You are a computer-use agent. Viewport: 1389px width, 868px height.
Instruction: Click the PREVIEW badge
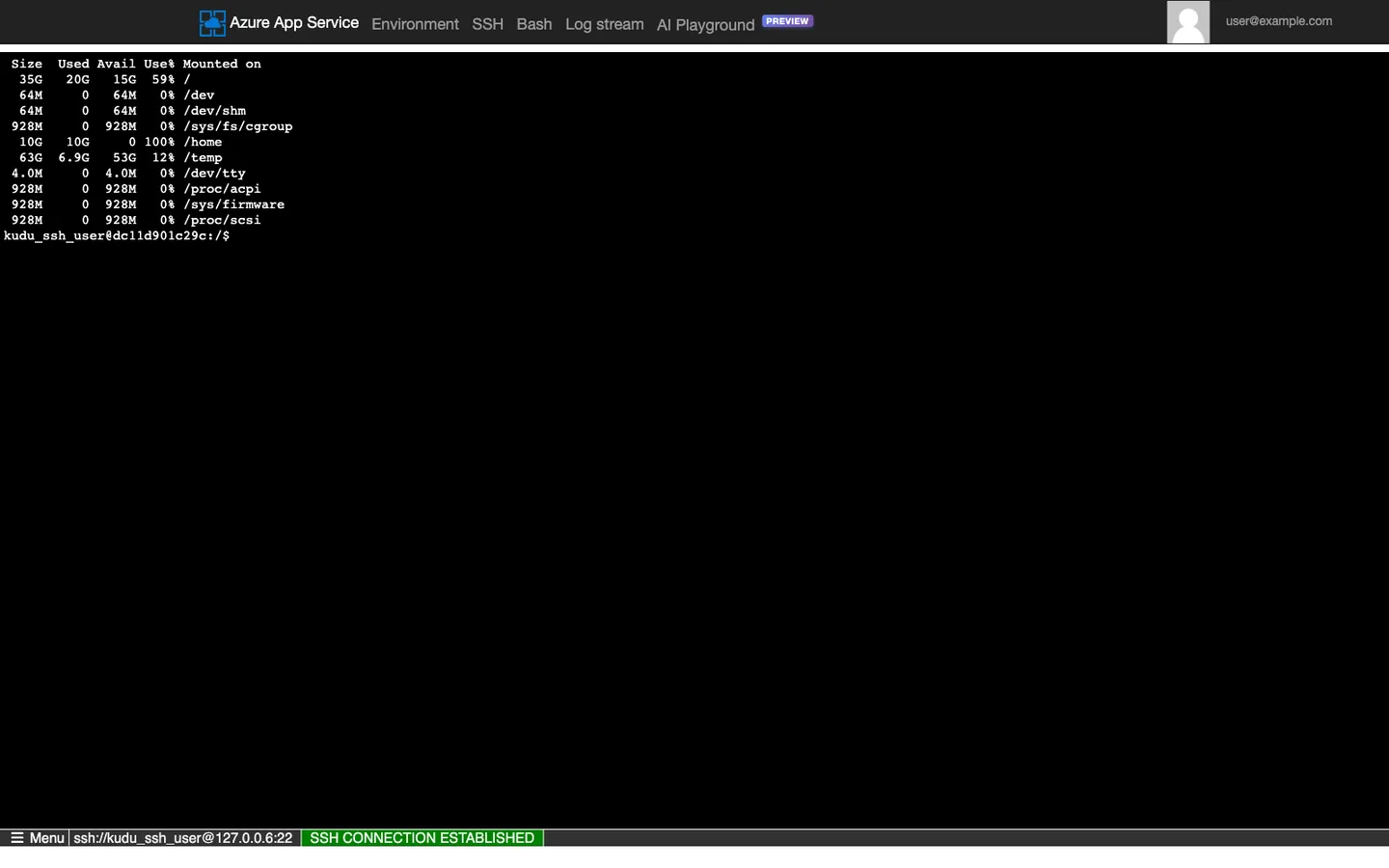787,21
